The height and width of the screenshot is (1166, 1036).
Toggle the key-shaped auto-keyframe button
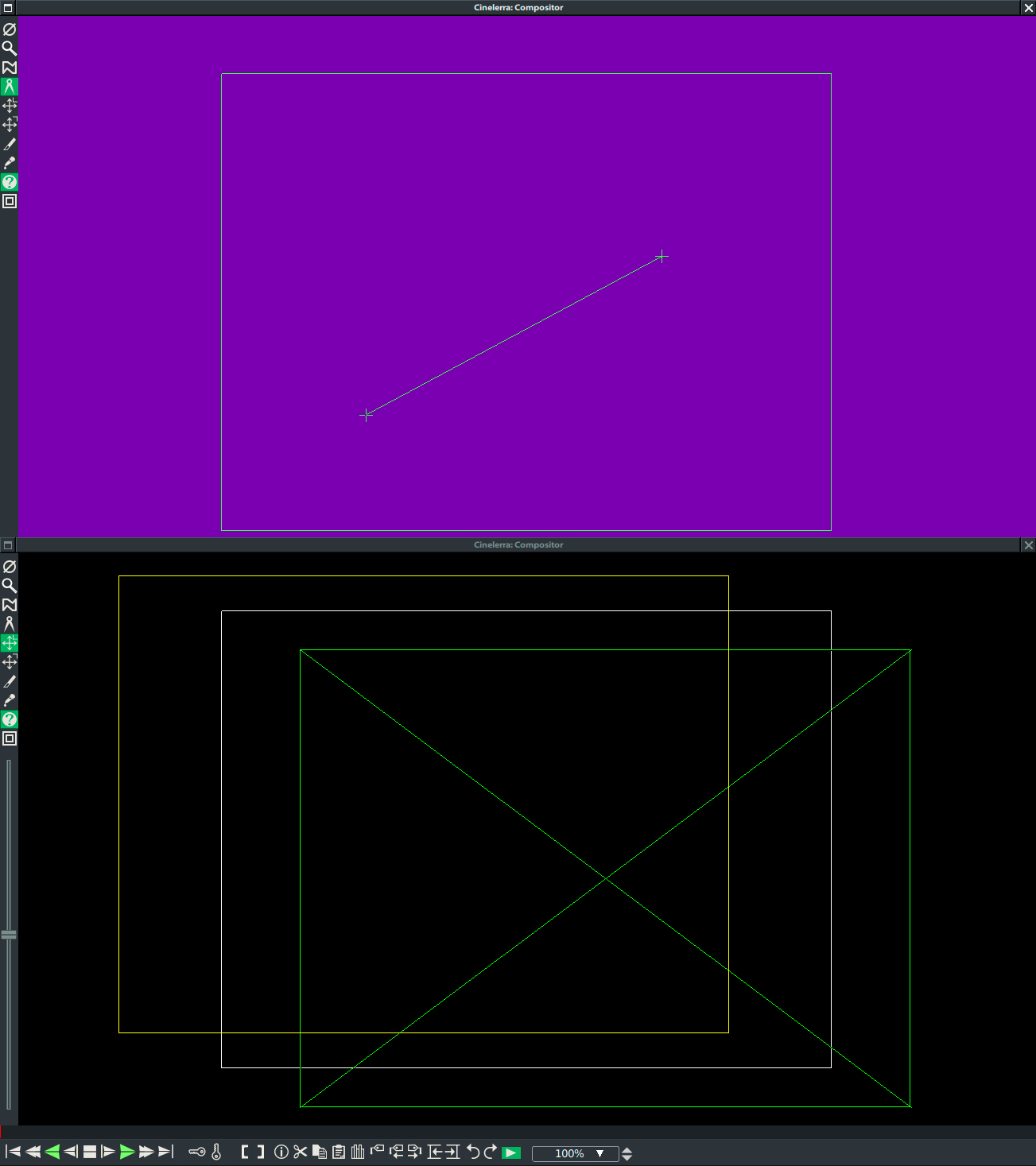tap(196, 1152)
